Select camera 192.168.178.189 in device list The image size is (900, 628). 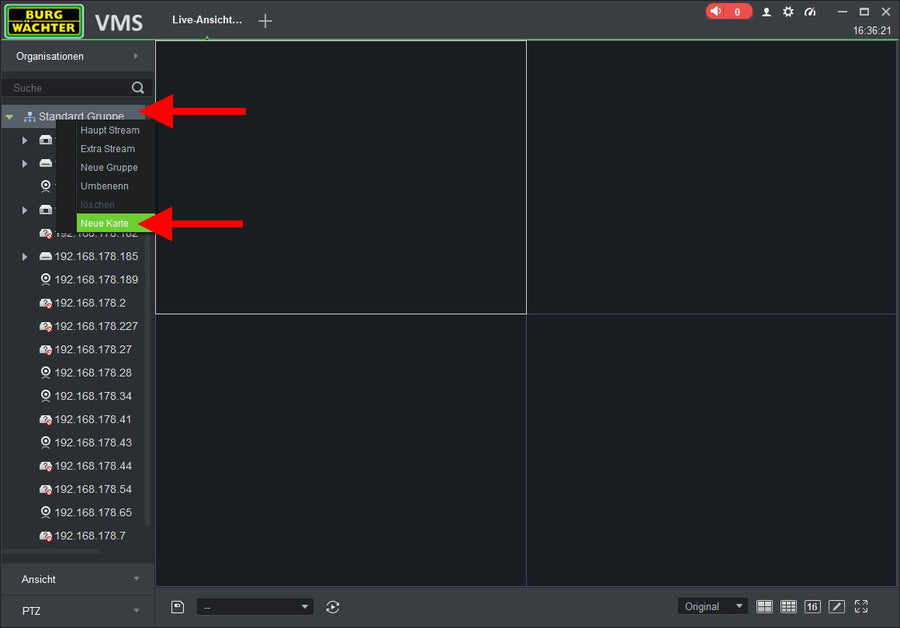coord(96,280)
